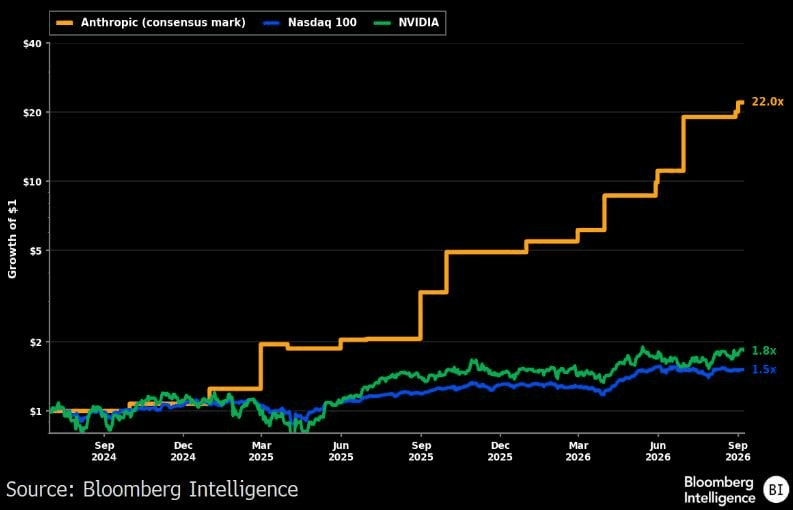Select the orange Anthropic legend swatch

65,23
